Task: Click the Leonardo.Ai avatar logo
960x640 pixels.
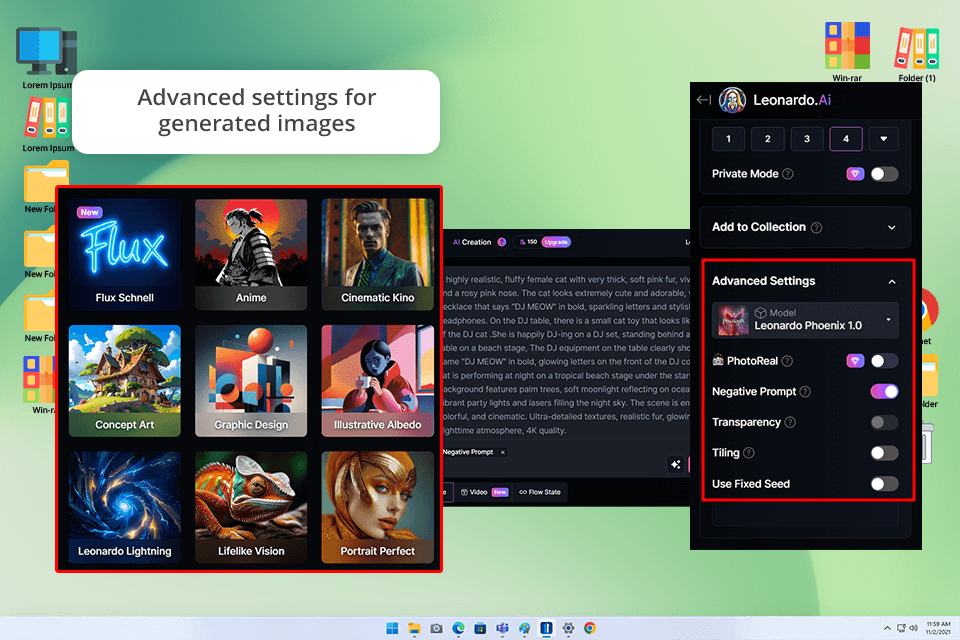Action: [x=732, y=100]
